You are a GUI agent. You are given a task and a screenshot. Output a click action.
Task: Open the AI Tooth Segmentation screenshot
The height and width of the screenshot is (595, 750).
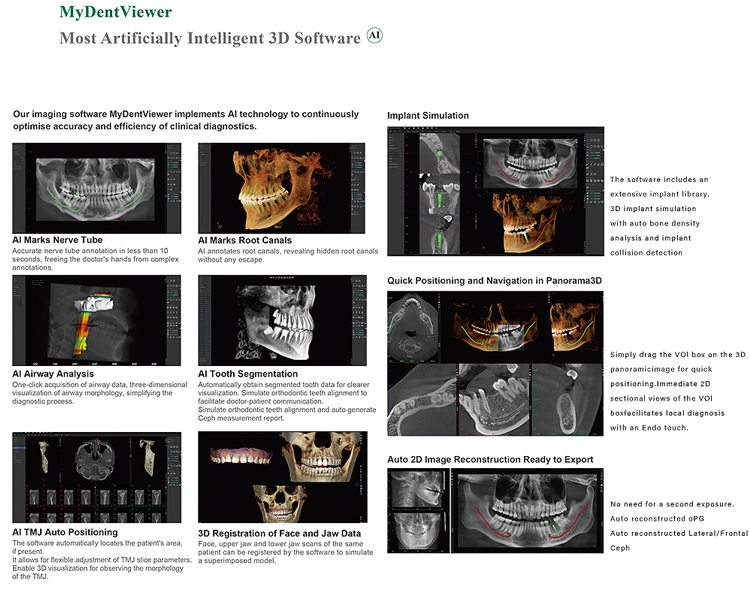click(282, 320)
